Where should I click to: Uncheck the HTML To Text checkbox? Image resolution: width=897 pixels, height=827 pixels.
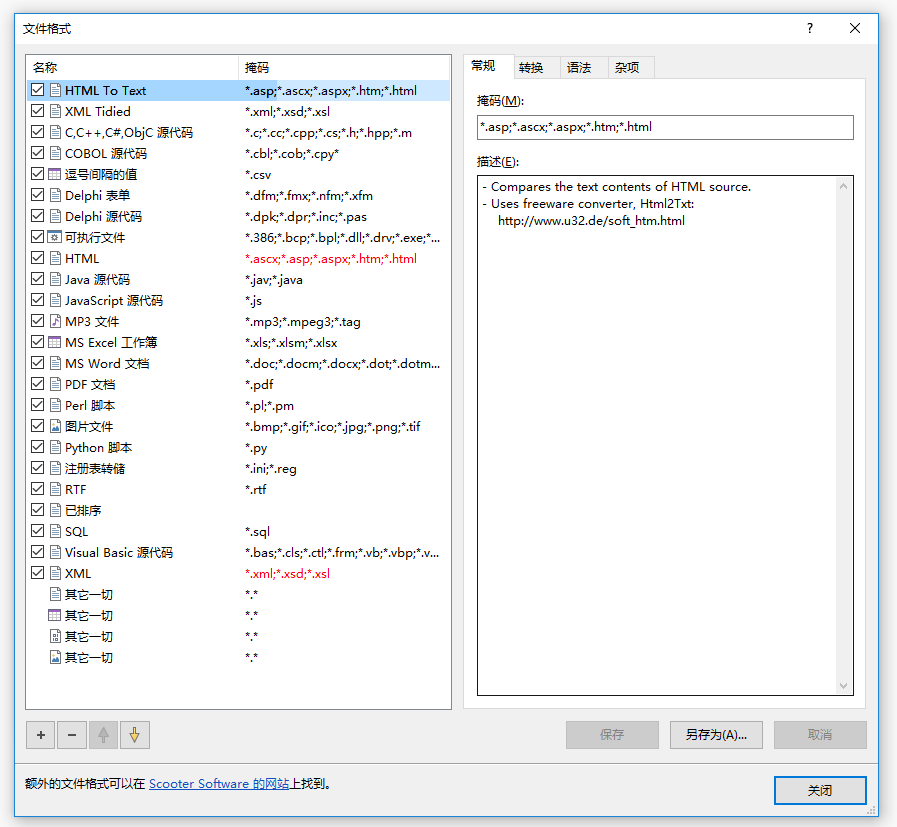38,90
